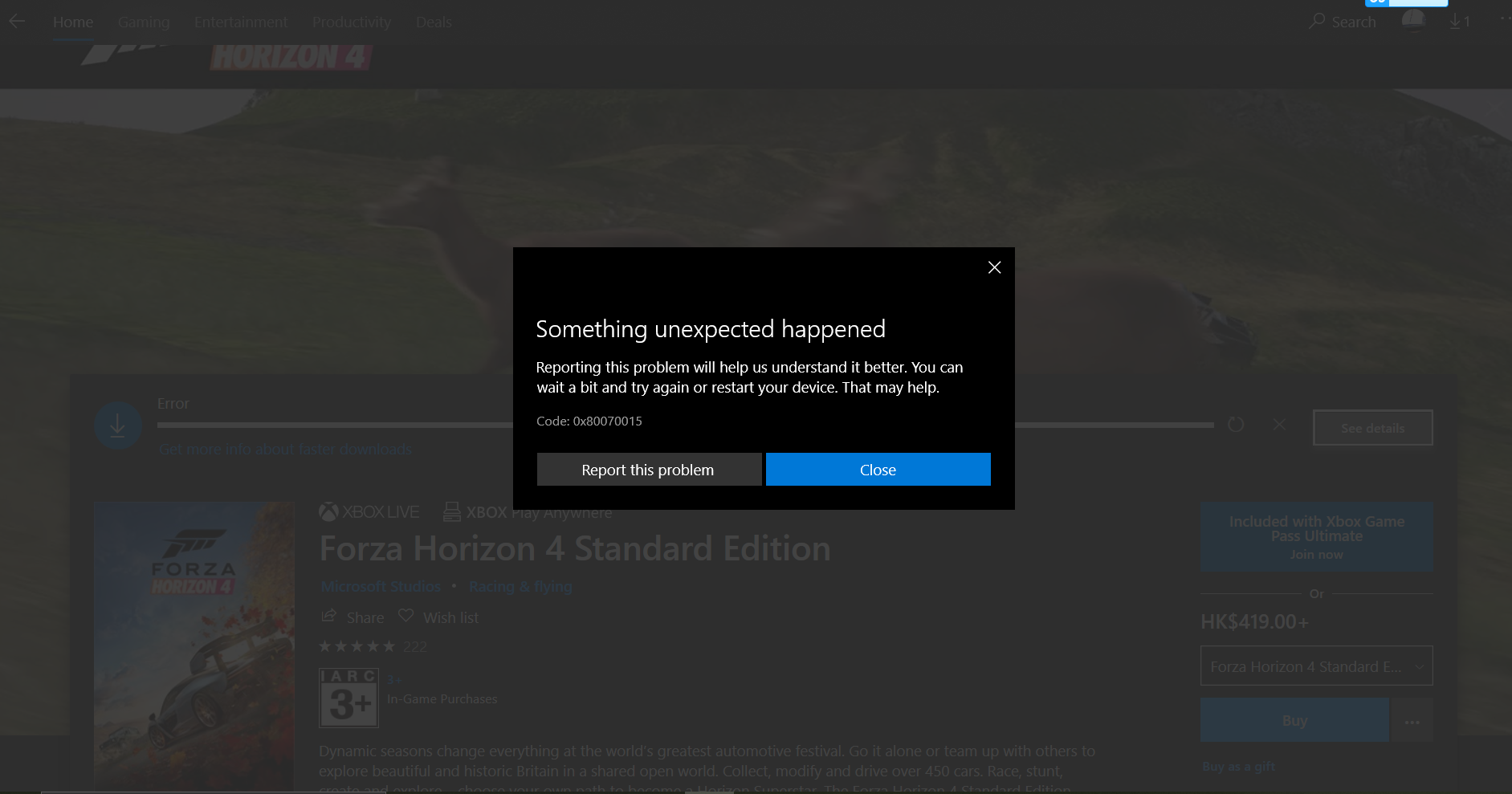Open the Home tab

73,22
